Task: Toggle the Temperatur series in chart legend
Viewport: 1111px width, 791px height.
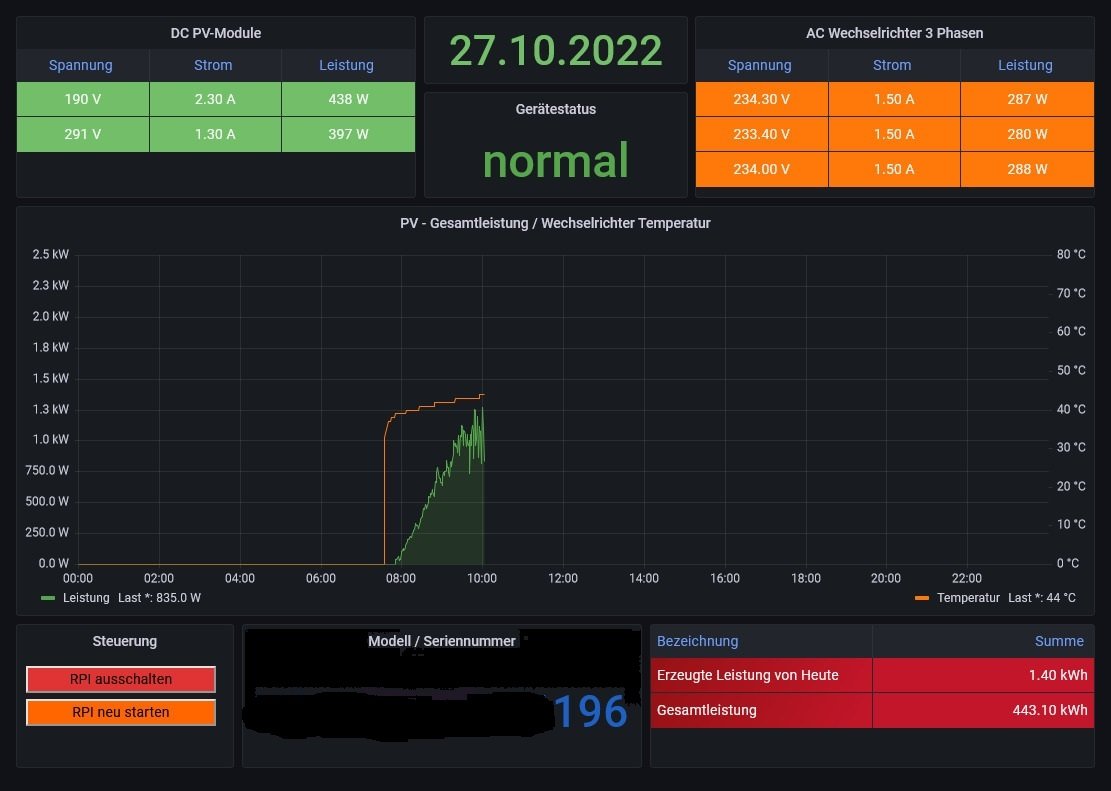Action: pyautogui.click(x=967, y=598)
